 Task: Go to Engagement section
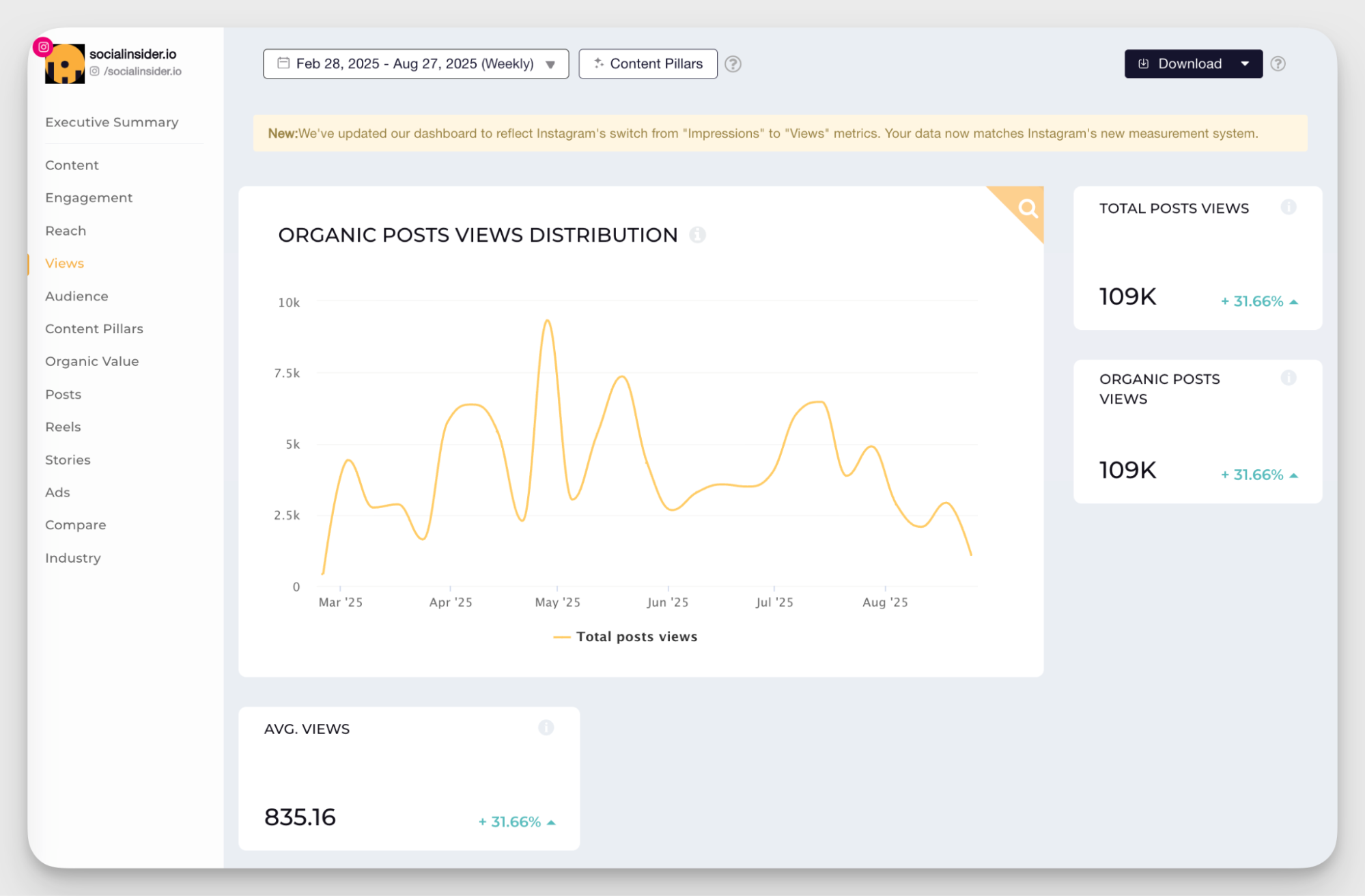[89, 198]
